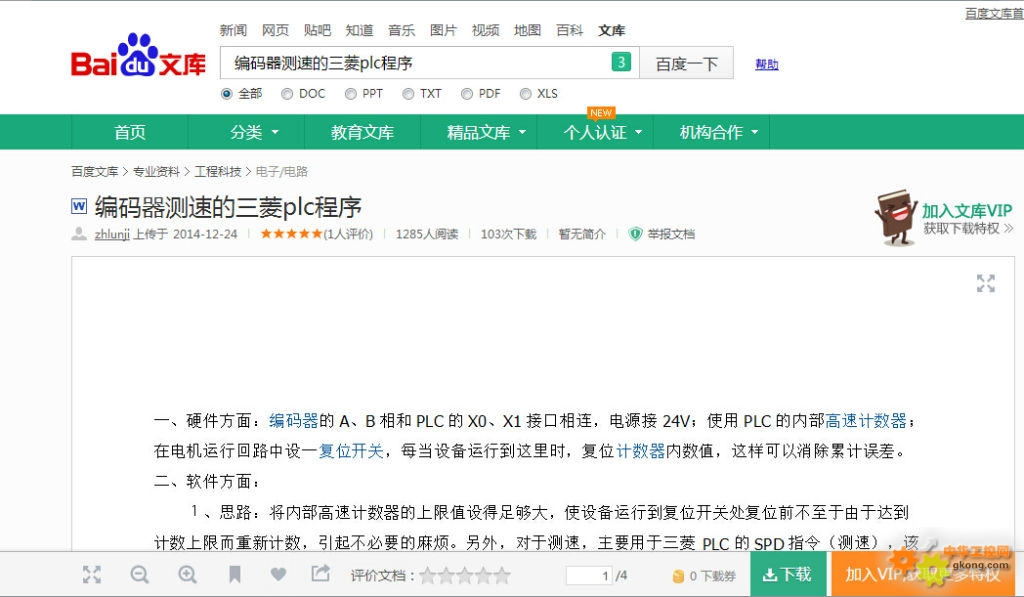Viewport: 1024px width, 597px height.
Task: Favorite the document with heart icon
Action: click(278, 574)
